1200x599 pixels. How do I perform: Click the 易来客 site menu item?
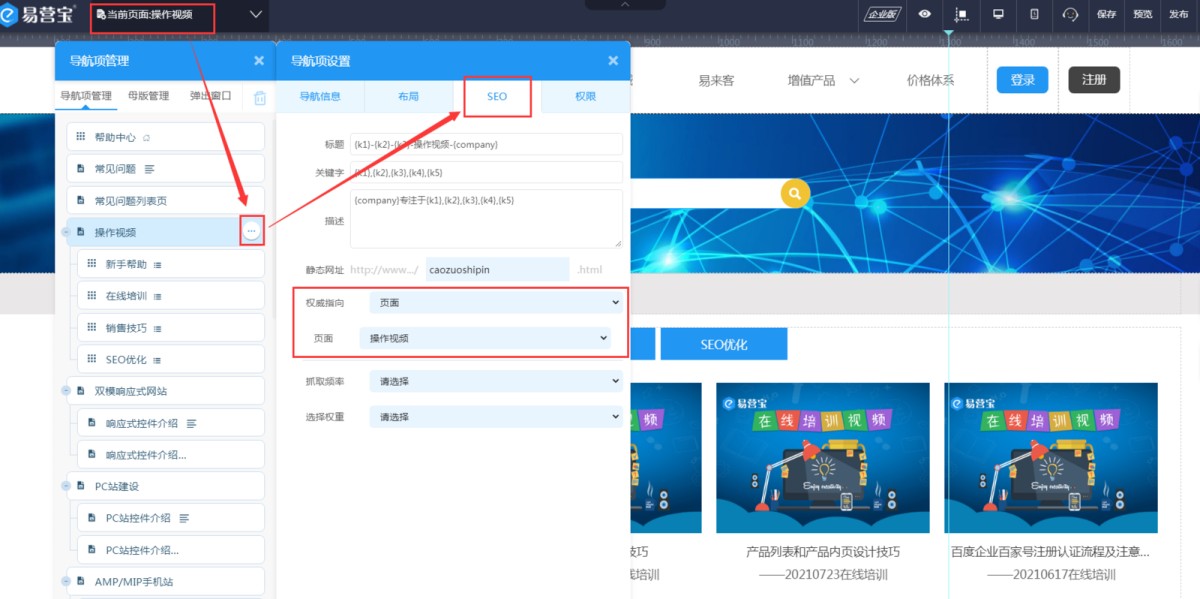click(x=716, y=80)
